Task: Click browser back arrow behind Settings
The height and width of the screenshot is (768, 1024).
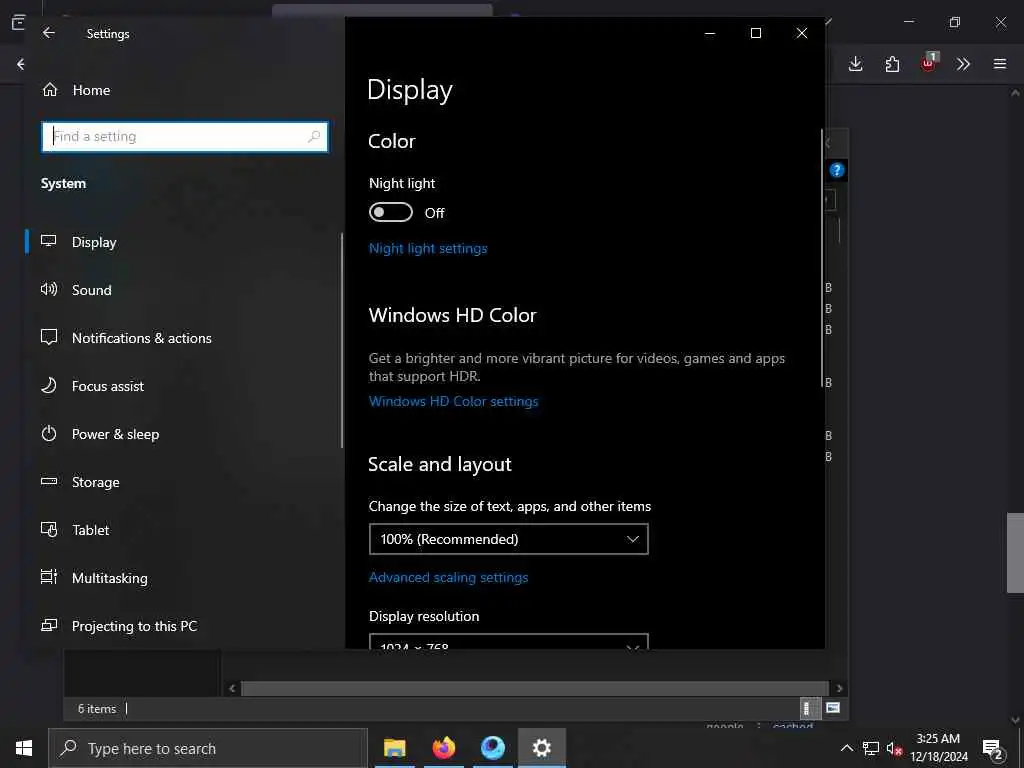Action: click(x=21, y=64)
